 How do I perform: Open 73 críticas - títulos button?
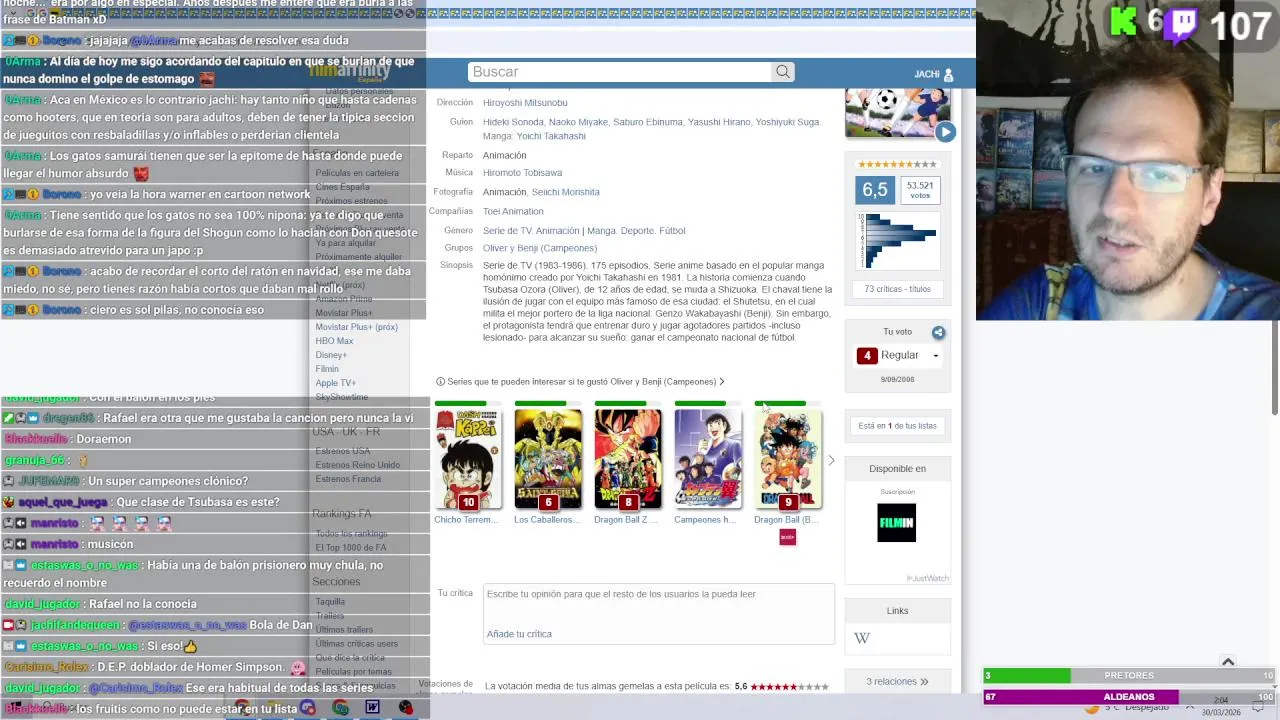coord(897,289)
